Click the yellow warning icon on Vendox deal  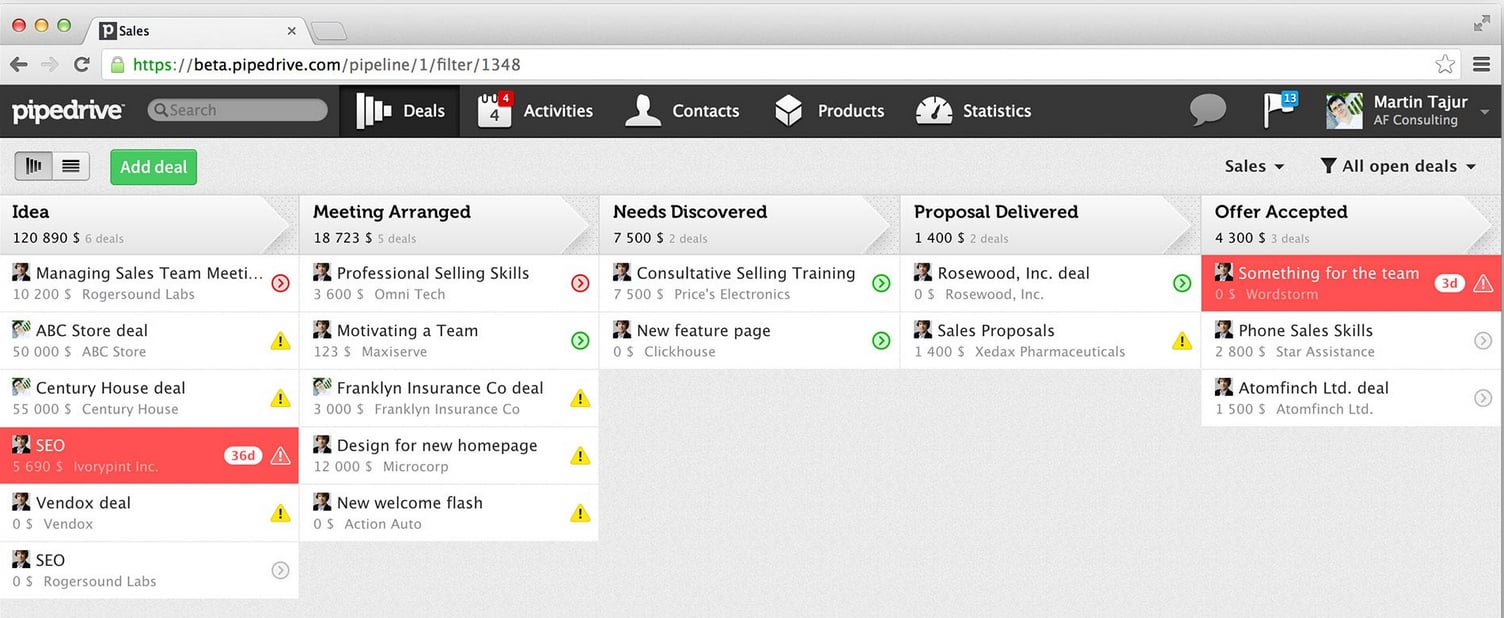coord(280,513)
